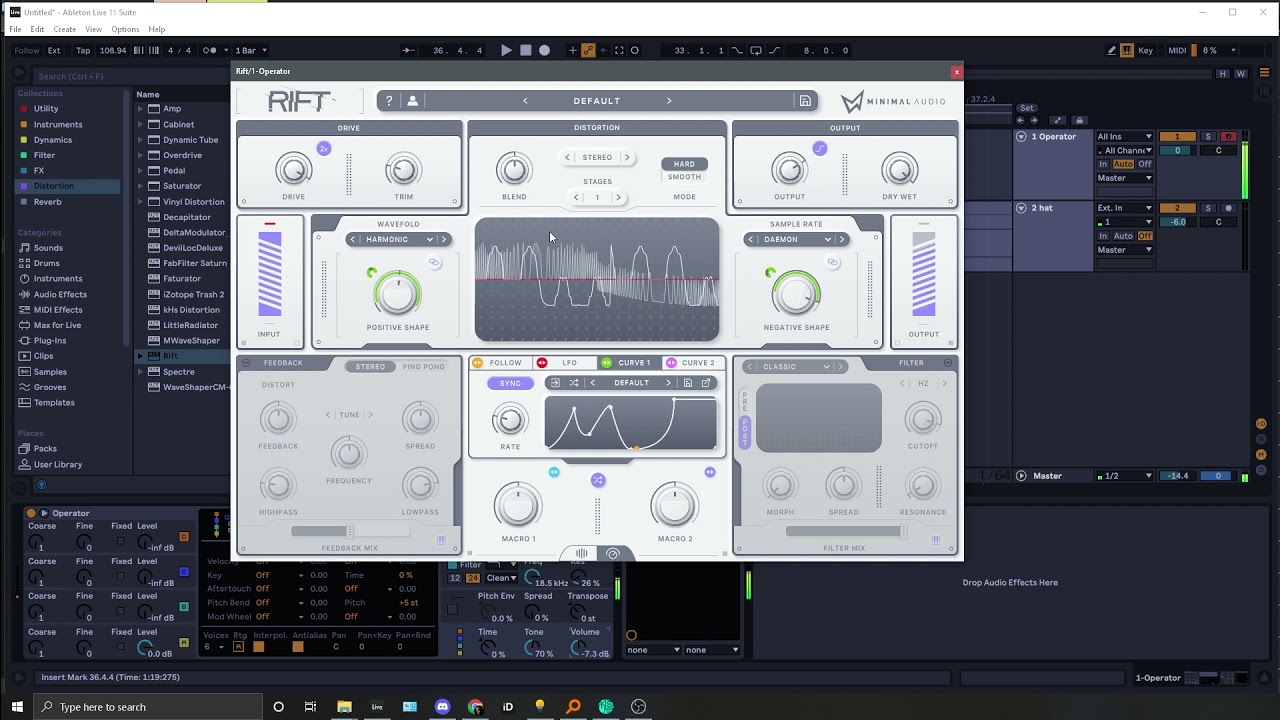Image resolution: width=1280 pixels, height=720 pixels.
Task: Toggle 2x oversampling in Drive section
Action: (323, 148)
